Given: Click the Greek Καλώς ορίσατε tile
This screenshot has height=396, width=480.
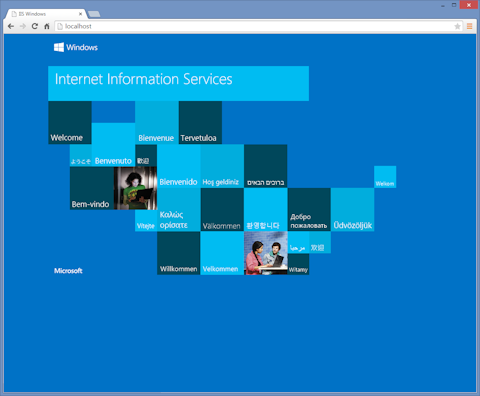Looking at the screenshot, I should (x=179, y=210).
